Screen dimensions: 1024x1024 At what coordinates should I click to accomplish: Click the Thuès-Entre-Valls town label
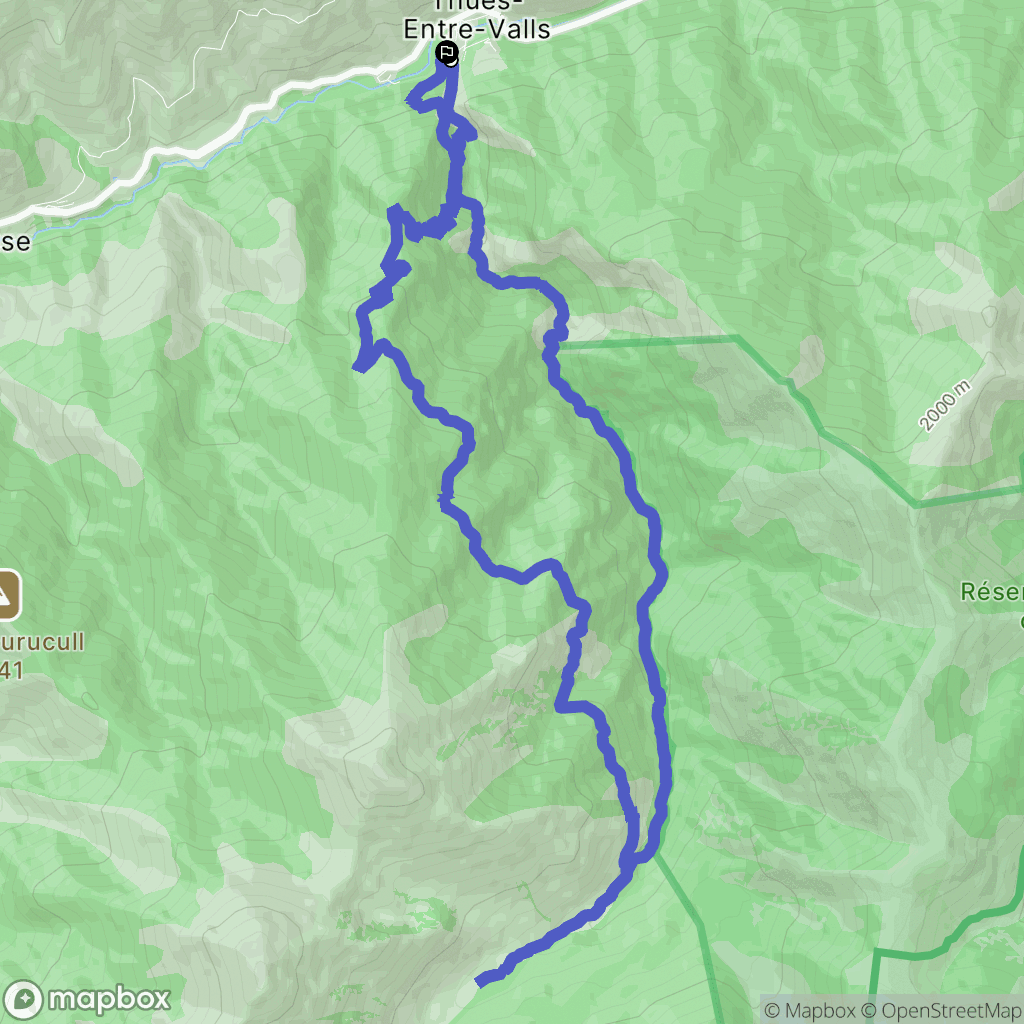[477, 20]
